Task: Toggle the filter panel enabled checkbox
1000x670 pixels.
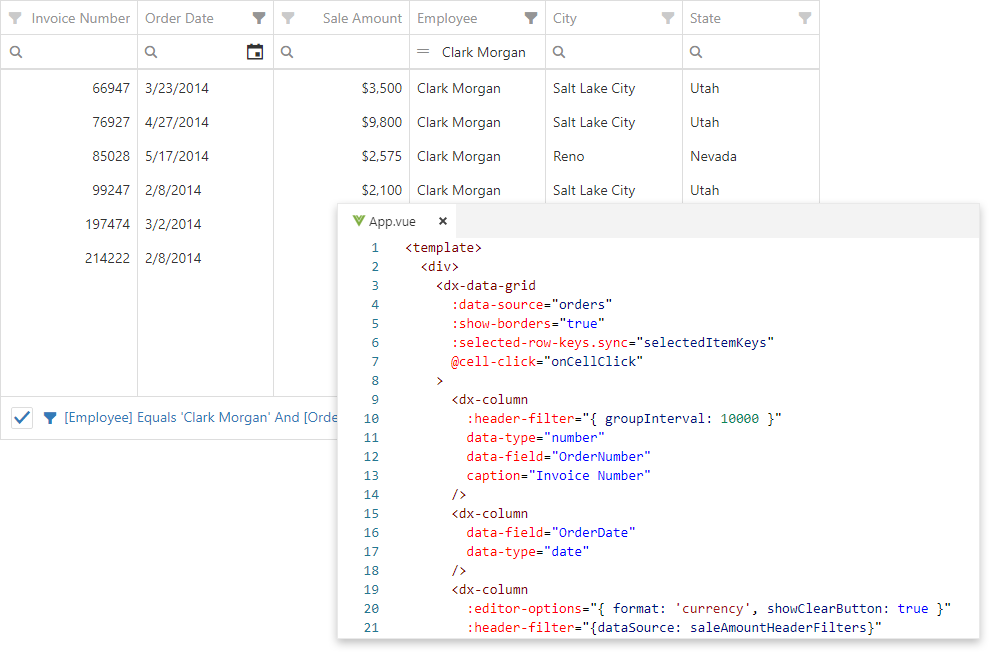Action: tap(22, 418)
